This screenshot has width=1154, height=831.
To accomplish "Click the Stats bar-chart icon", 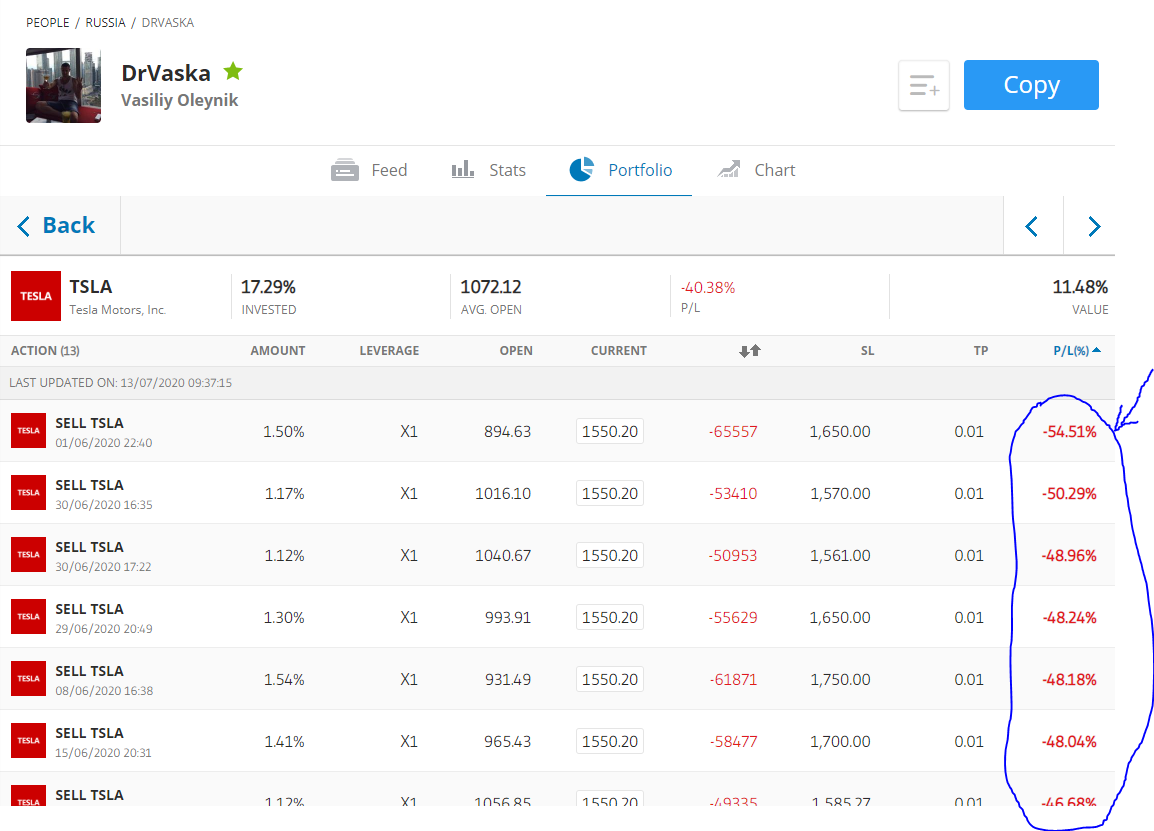I will pyautogui.click(x=462, y=170).
